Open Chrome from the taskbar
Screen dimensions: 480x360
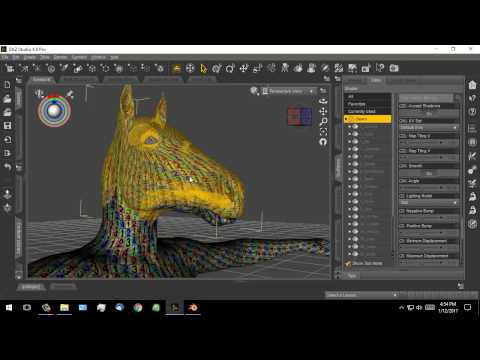pyautogui.click(x=138, y=307)
